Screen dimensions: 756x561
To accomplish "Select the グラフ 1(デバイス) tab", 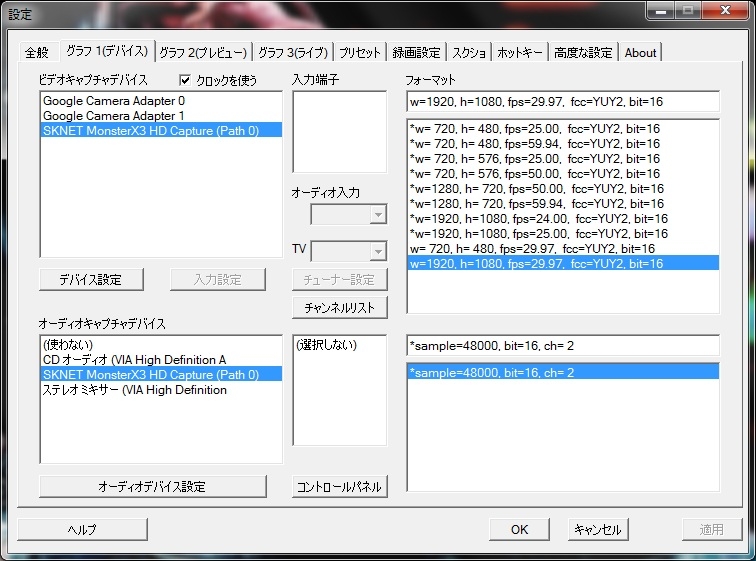I will point(107,51).
